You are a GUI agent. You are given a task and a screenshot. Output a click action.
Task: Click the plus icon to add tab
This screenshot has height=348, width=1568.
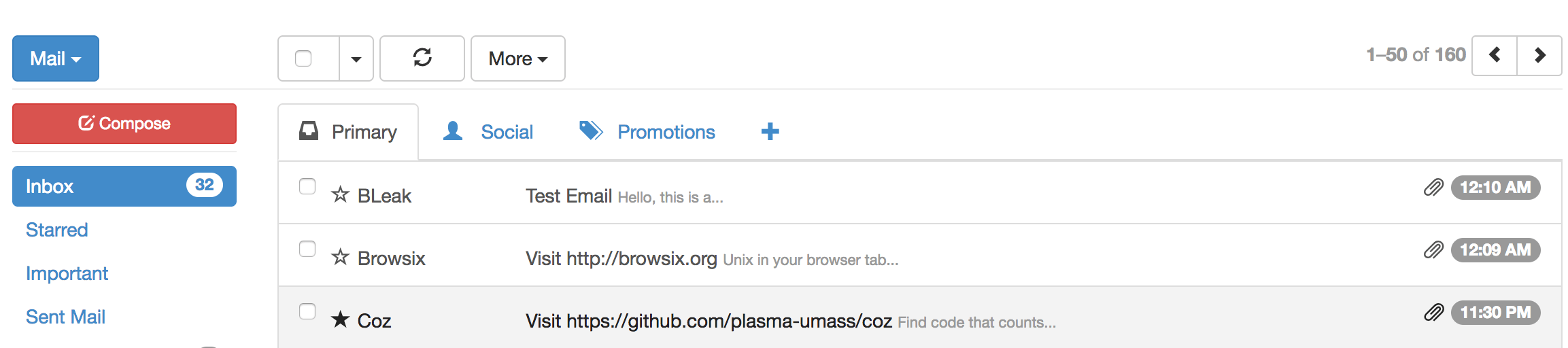[770, 132]
